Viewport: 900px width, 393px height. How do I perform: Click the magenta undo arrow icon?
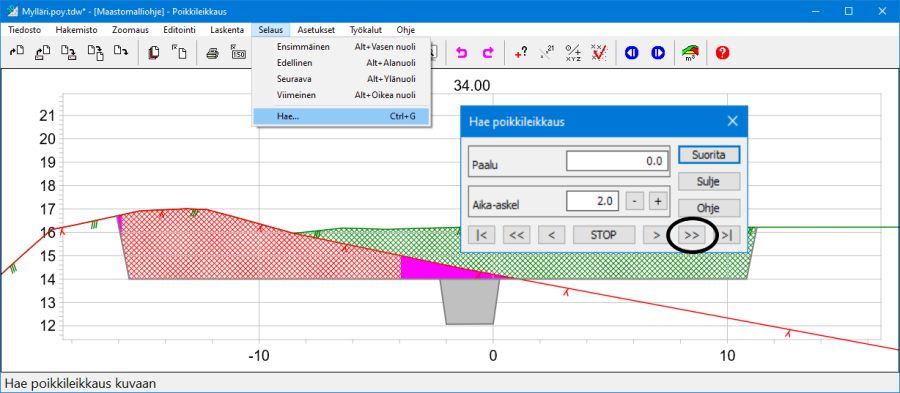461,53
